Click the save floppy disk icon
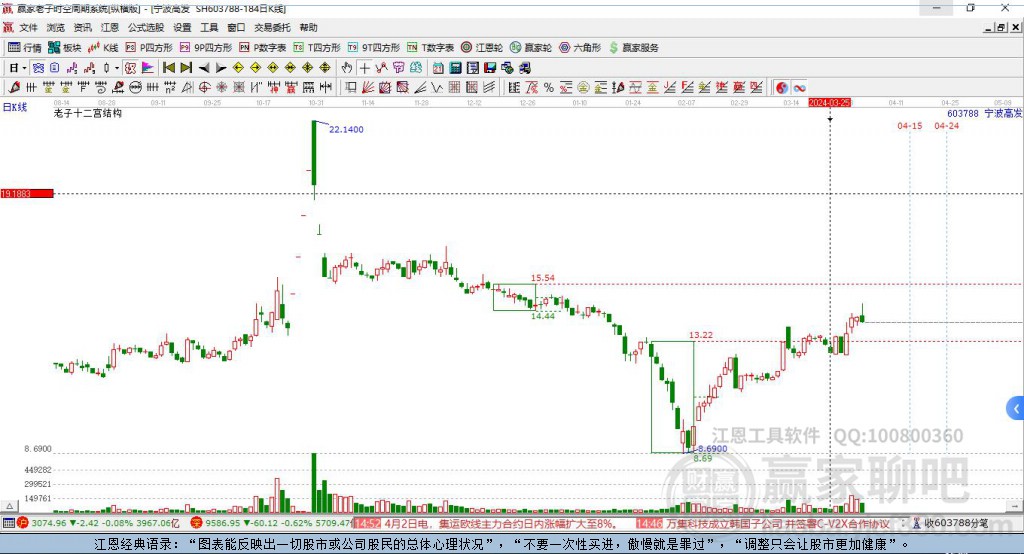Image resolution: width=1024 pixels, height=554 pixels. pyautogui.click(x=490, y=68)
